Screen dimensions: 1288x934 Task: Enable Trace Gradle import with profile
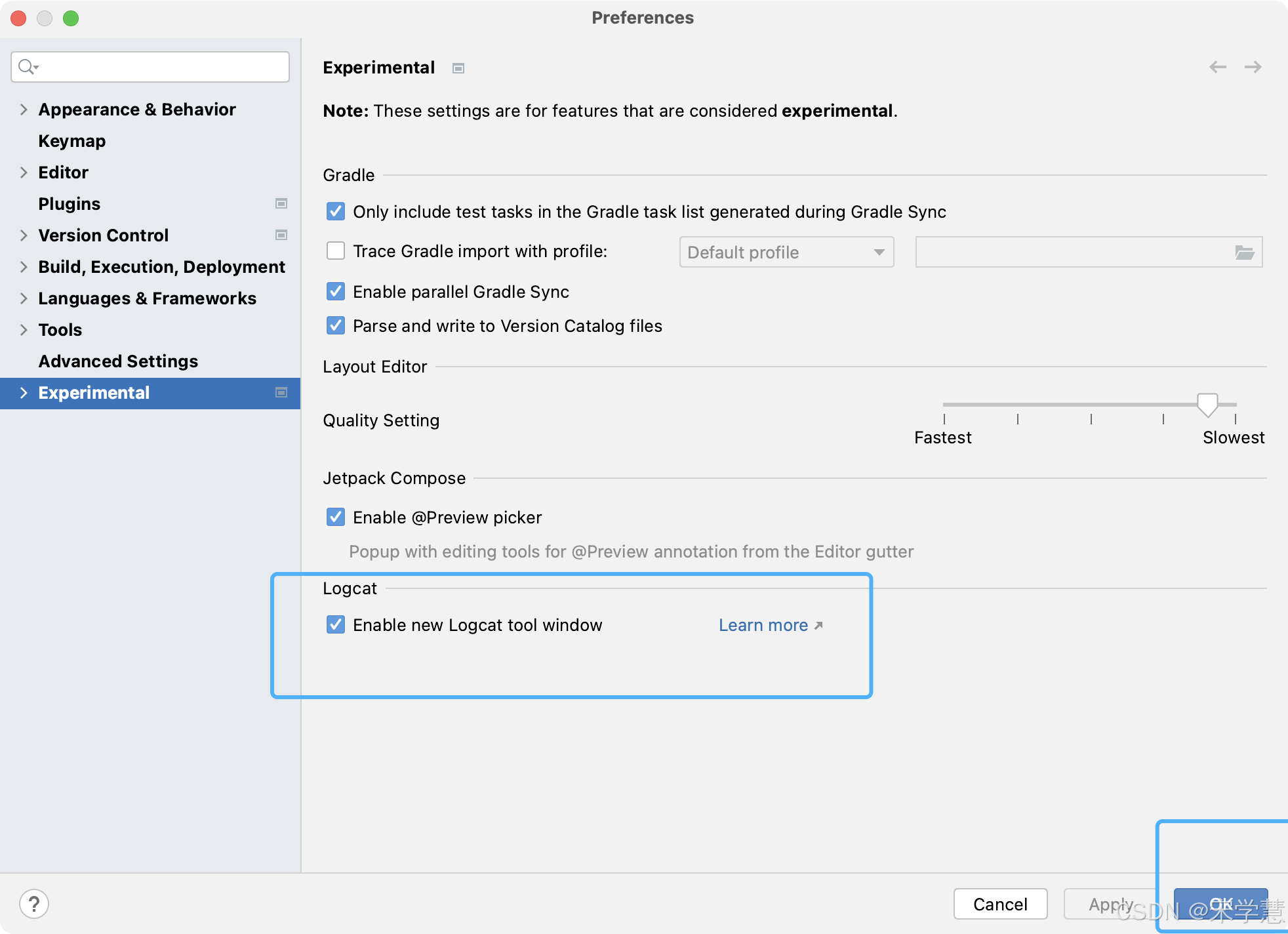pyautogui.click(x=336, y=251)
